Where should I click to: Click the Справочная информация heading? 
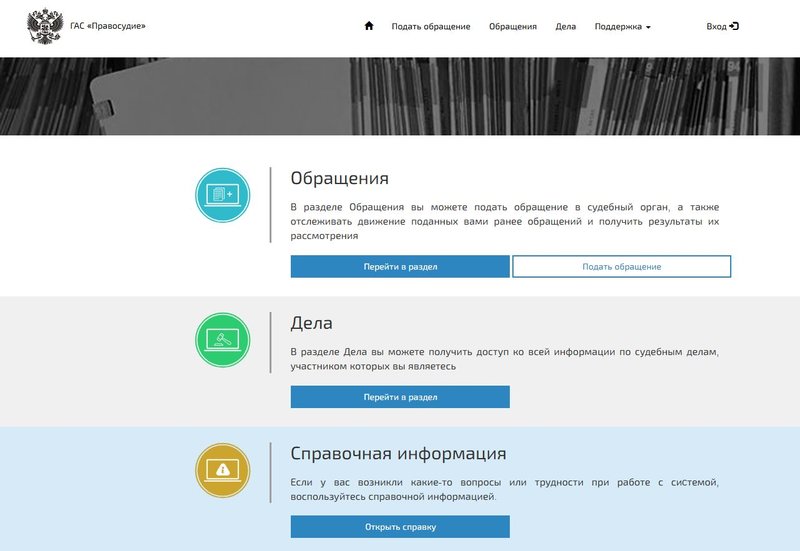click(398, 454)
